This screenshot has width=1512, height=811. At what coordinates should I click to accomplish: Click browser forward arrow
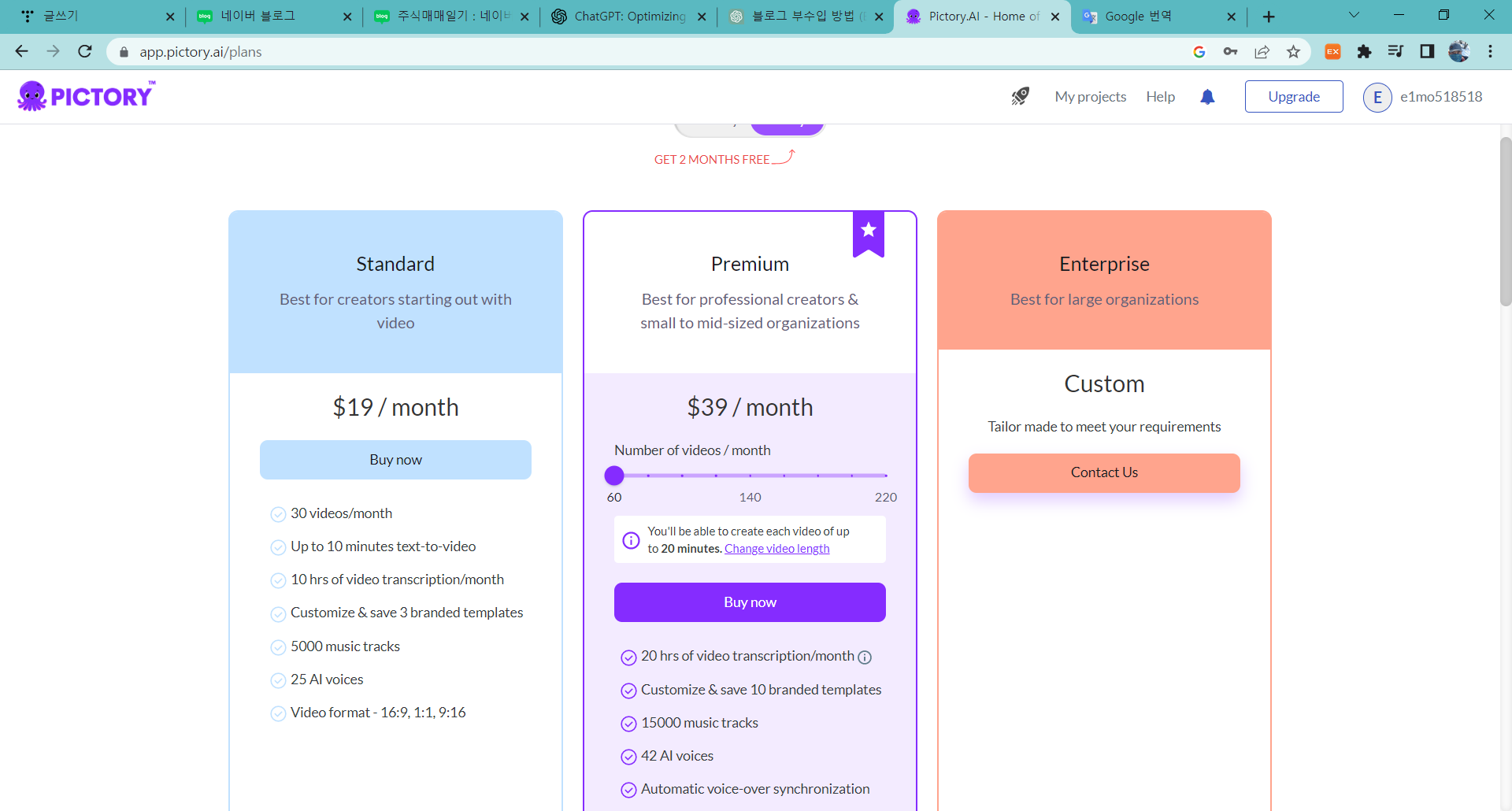tap(53, 51)
